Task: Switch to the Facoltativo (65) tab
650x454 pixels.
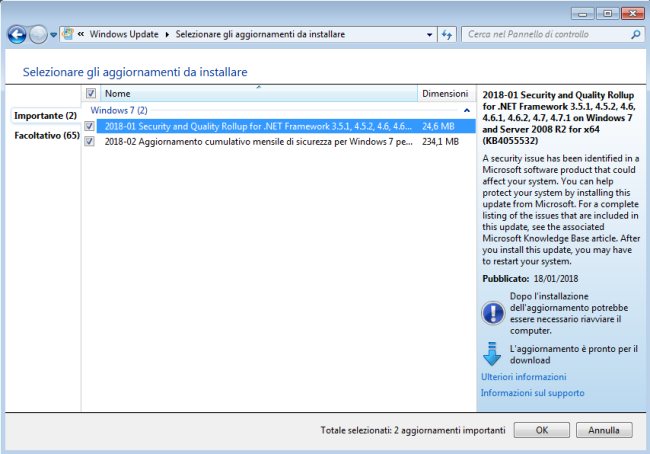Action: click(x=47, y=136)
